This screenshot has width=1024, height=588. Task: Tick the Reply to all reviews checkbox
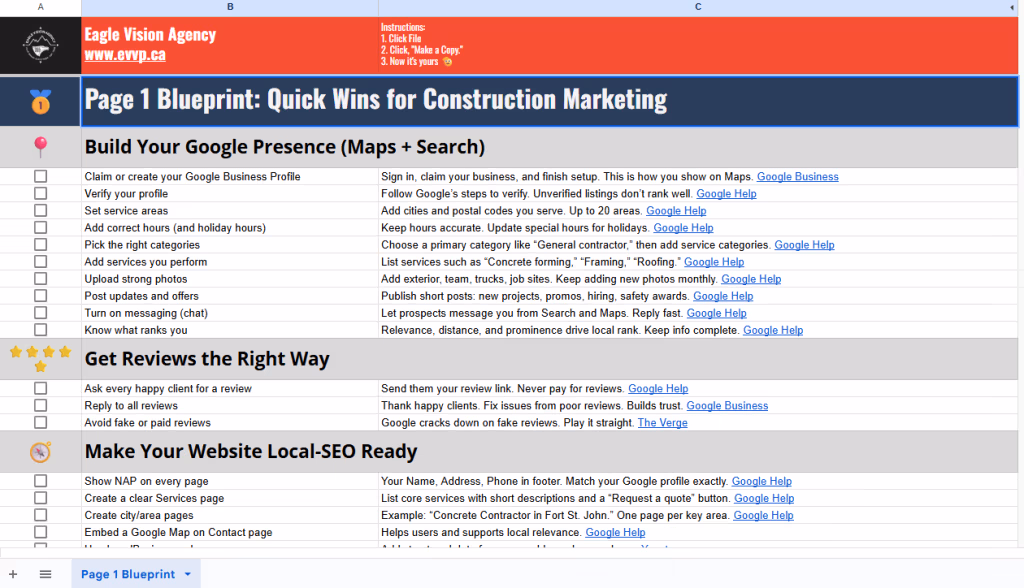click(40, 405)
